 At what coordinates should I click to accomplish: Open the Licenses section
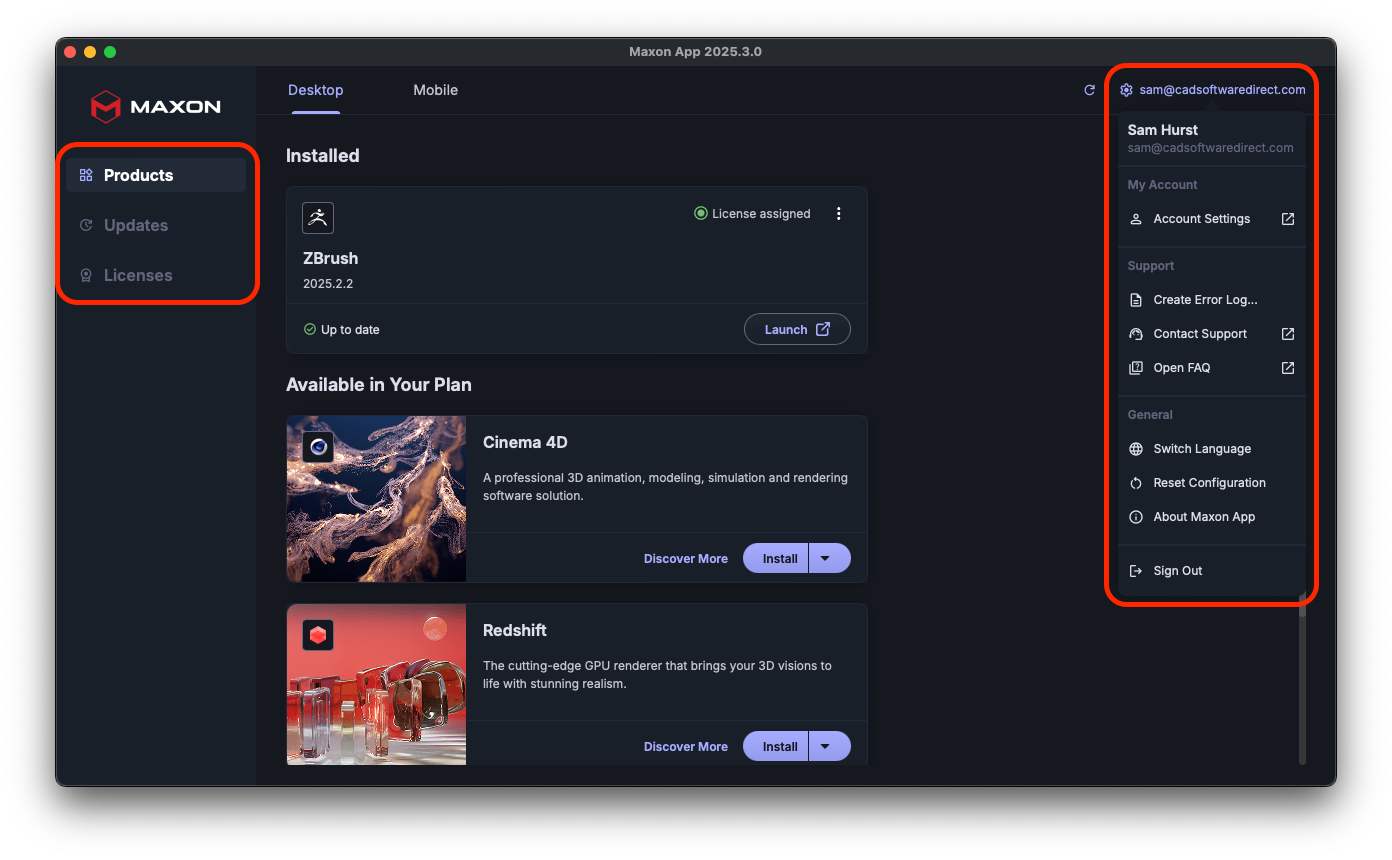tap(156, 275)
